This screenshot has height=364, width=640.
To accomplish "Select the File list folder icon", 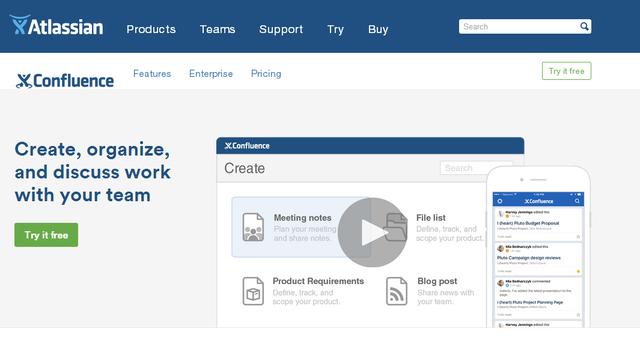I will click(x=396, y=227).
